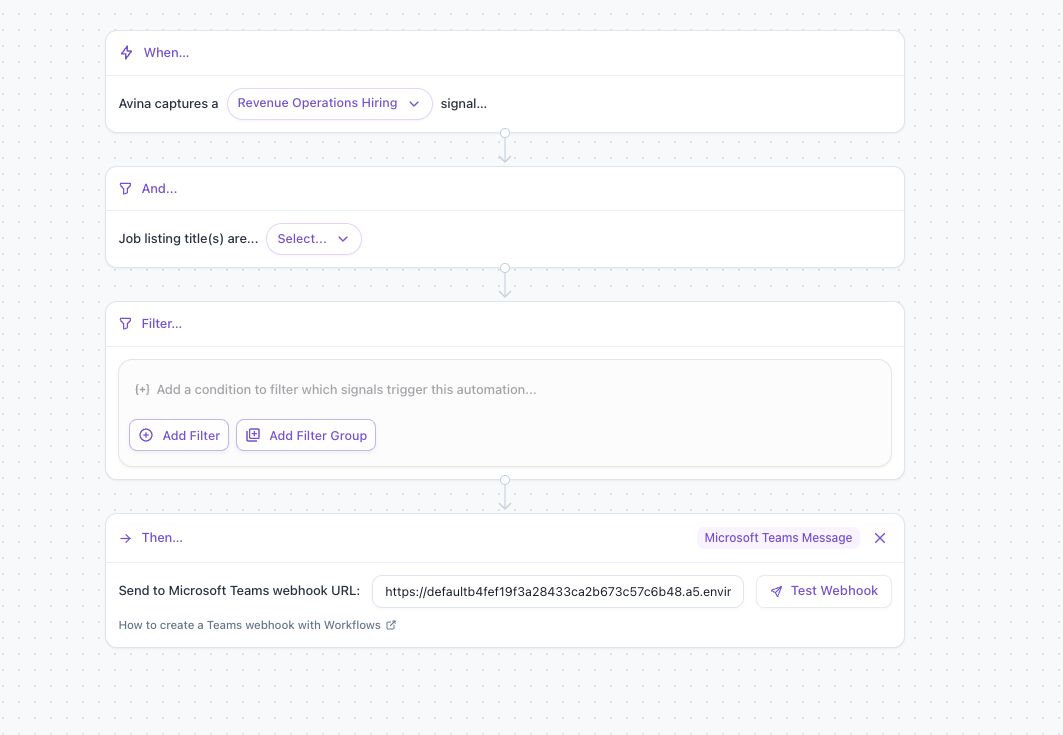Click the funnel icon beside Filter...
The image size is (1063, 735).
125,323
